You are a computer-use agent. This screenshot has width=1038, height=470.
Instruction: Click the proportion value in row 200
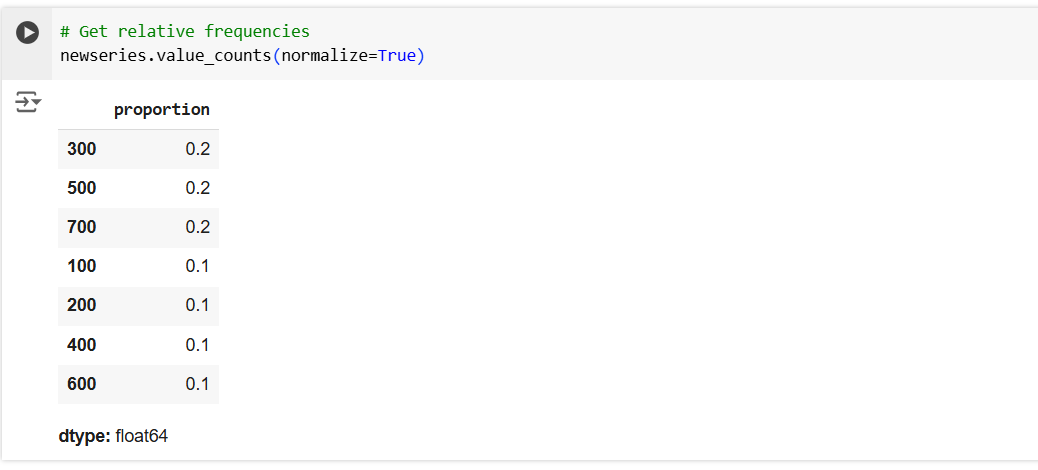tap(198, 305)
